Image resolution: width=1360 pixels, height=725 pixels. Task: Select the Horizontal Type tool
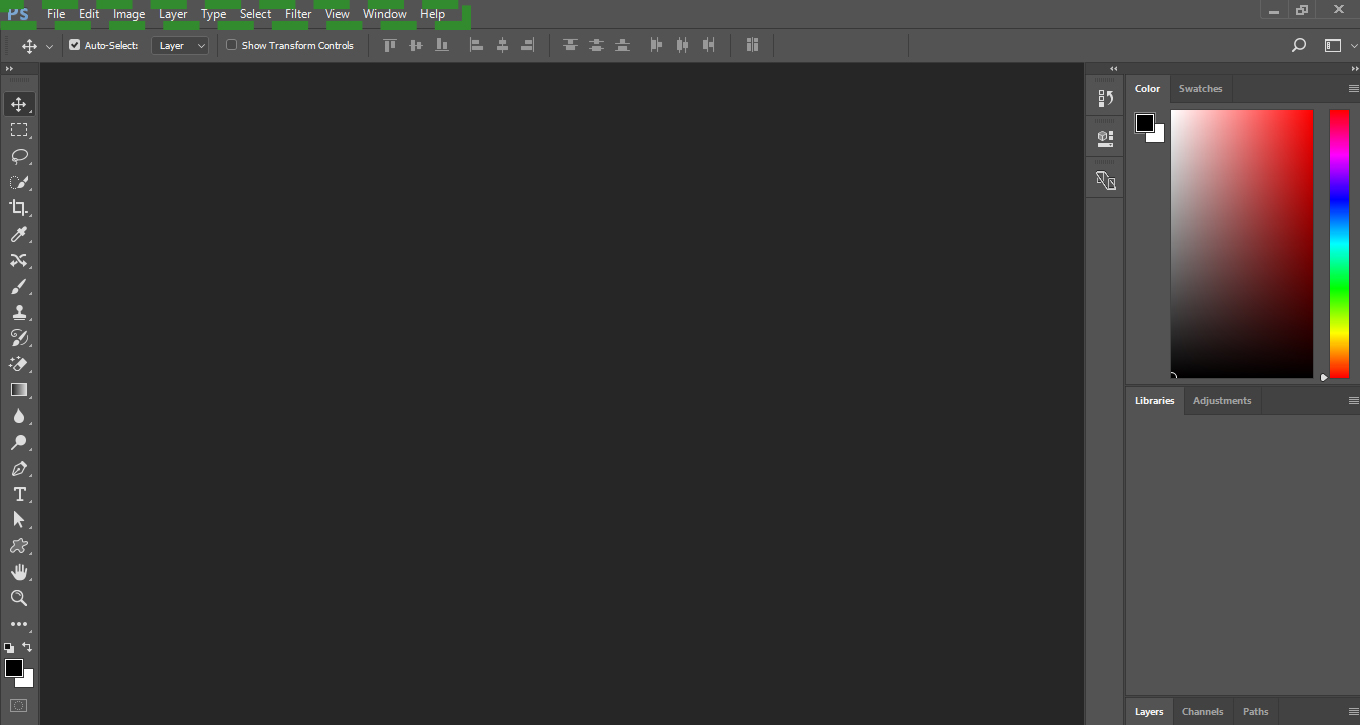tap(19, 494)
